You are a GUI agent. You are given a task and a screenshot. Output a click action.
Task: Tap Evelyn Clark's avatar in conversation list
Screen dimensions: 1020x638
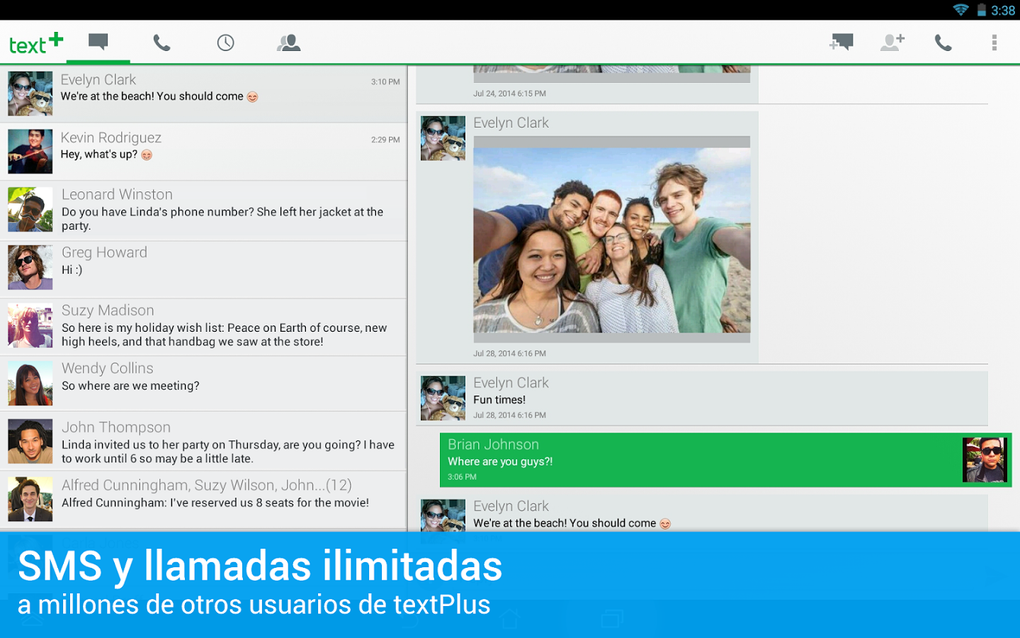click(30, 94)
